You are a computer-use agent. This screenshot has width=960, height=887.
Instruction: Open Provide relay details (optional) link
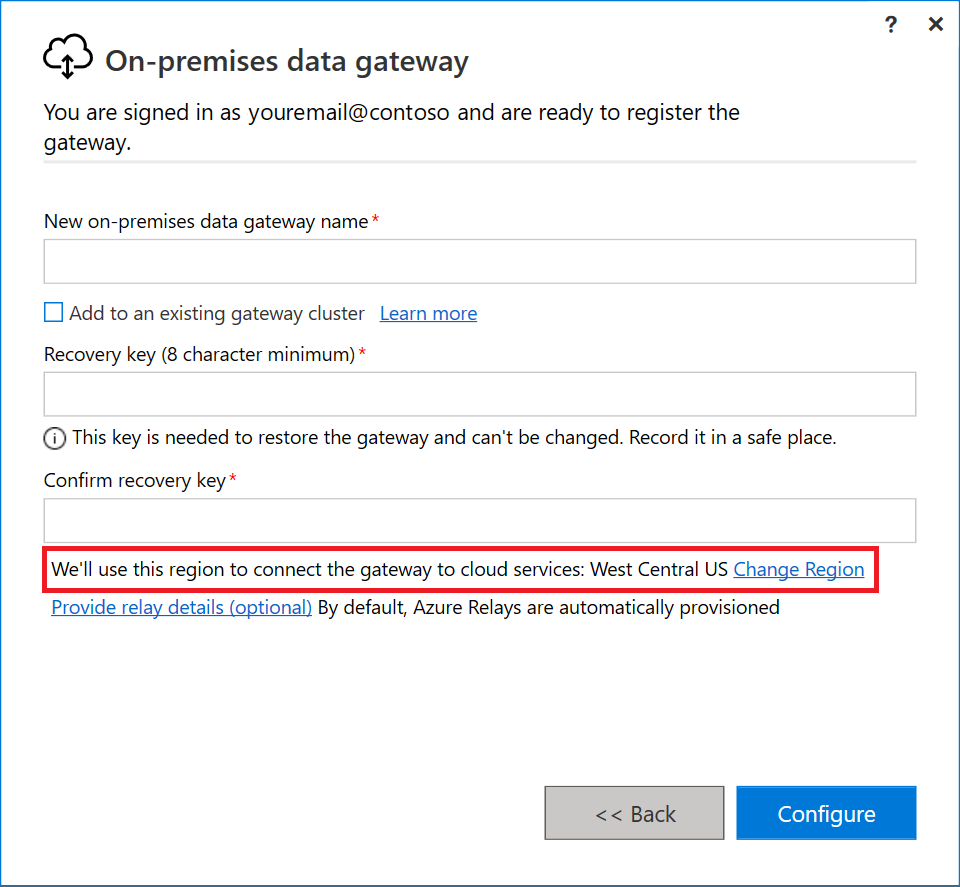[x=181, y=607]
